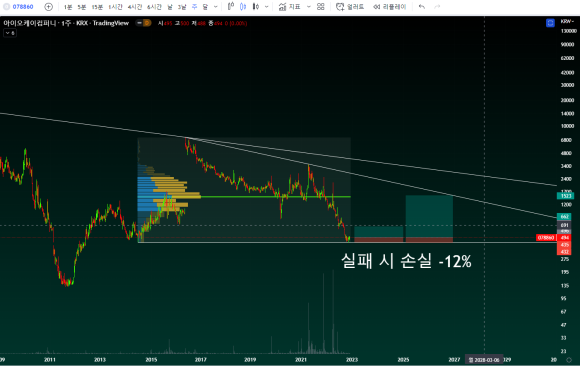Click the red 078860 symbol price tag

(546, 238)
